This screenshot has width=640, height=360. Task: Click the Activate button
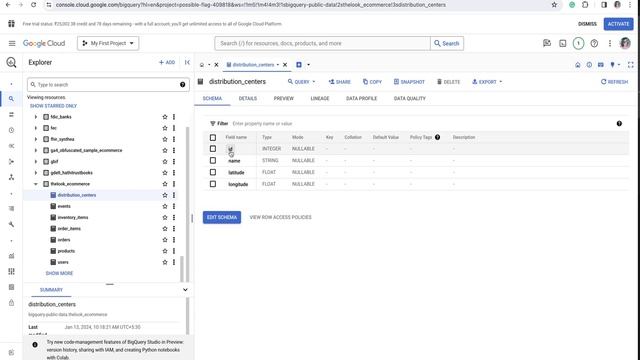click(x=618, y=24)
